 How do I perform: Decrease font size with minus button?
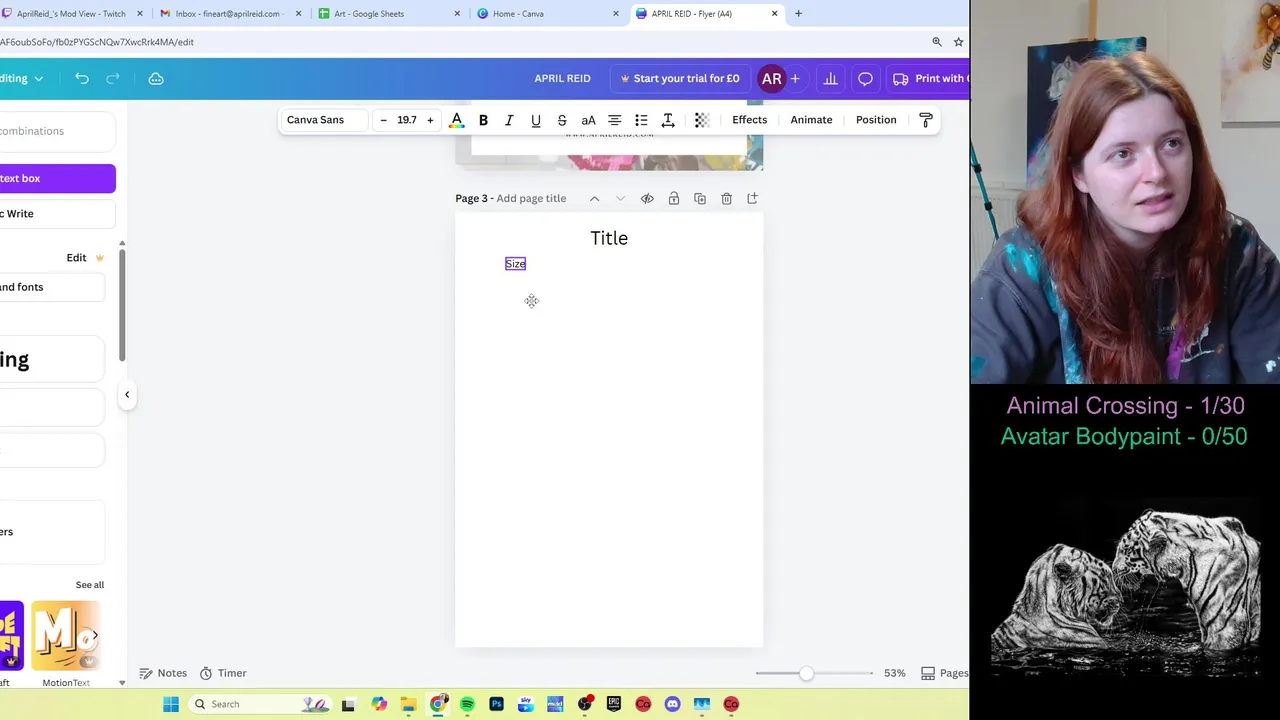[x=383, y=120]
